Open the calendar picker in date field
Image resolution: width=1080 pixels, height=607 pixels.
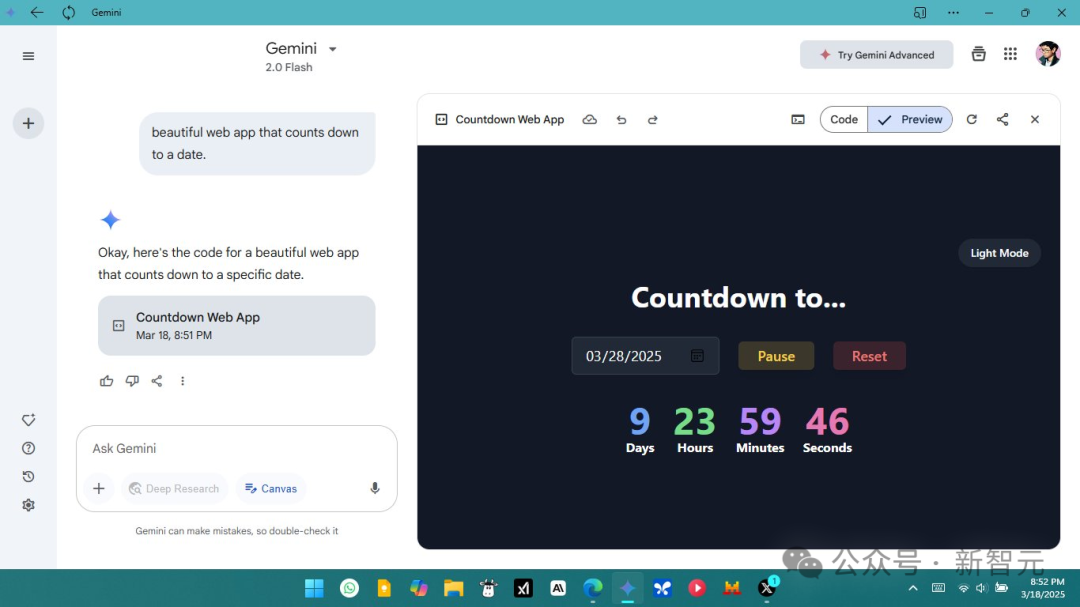pos(697,356)
